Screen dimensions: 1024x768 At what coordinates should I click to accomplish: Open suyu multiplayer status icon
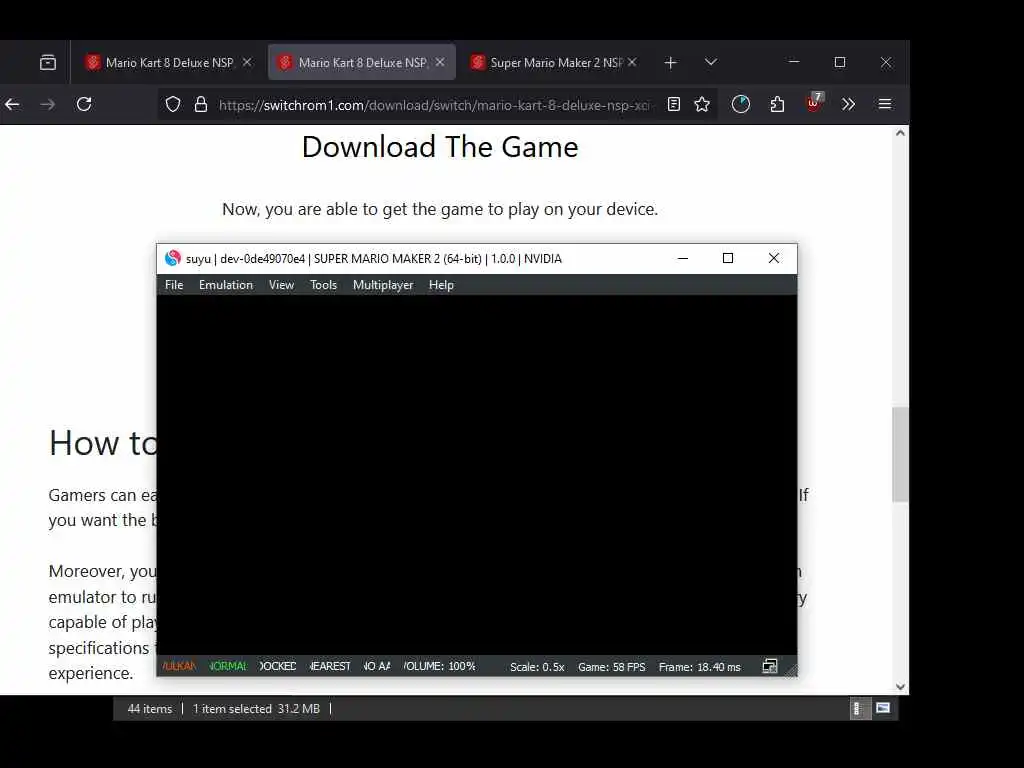(x=770, y=666)
